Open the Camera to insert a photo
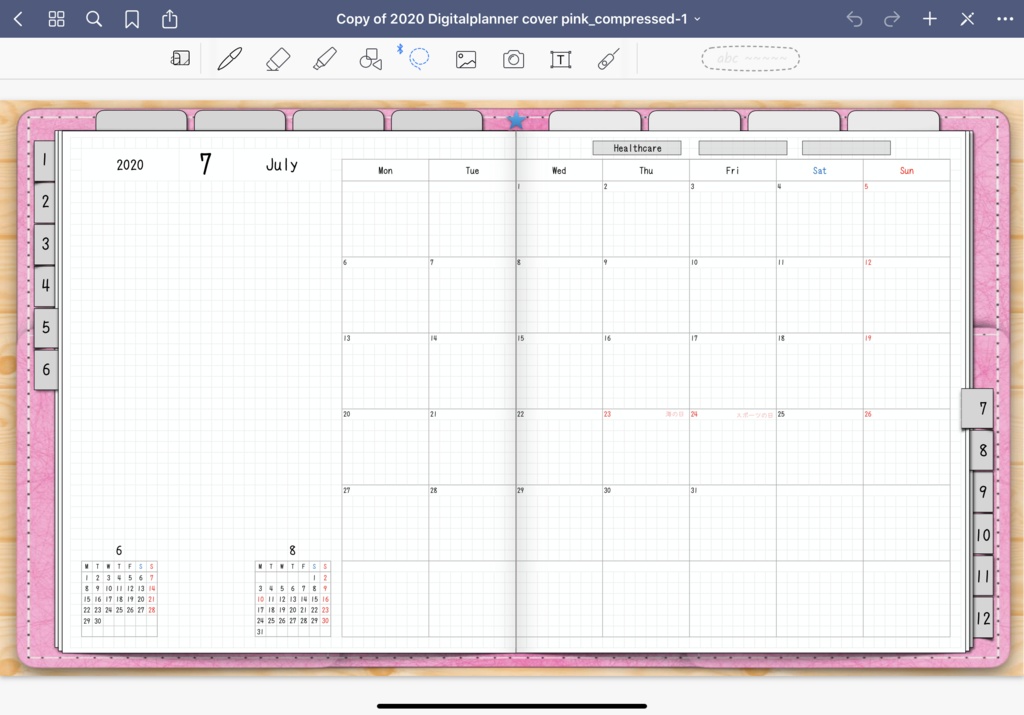The width and height of the screenshot is (1024, 715). click(x=513, y=59)
